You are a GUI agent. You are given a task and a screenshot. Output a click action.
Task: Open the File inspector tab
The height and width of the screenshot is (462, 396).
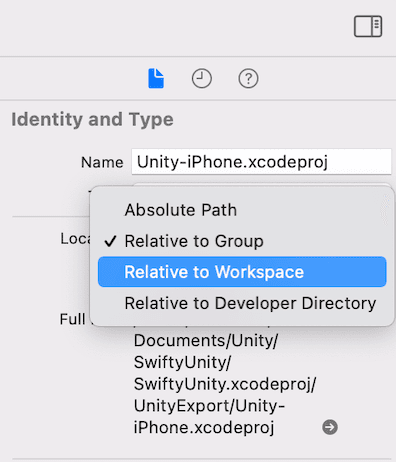156,78
